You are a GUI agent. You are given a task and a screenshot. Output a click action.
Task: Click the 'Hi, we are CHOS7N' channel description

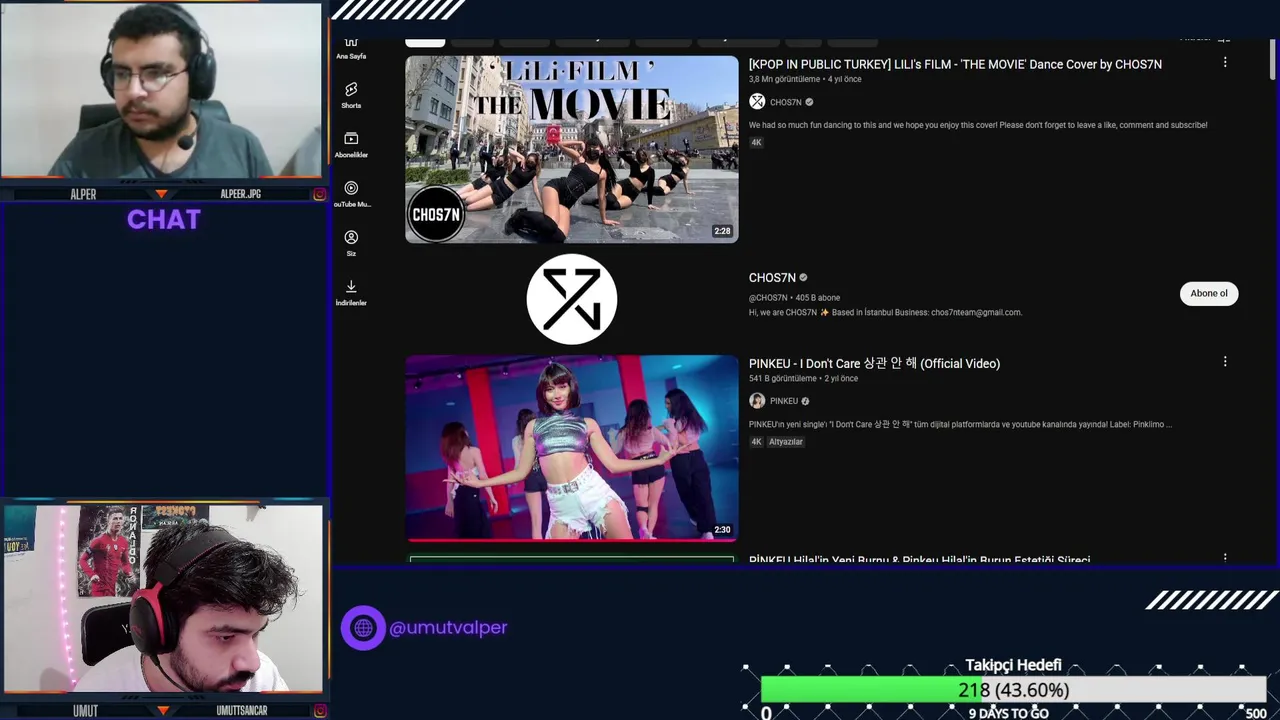tap(885, 312)
